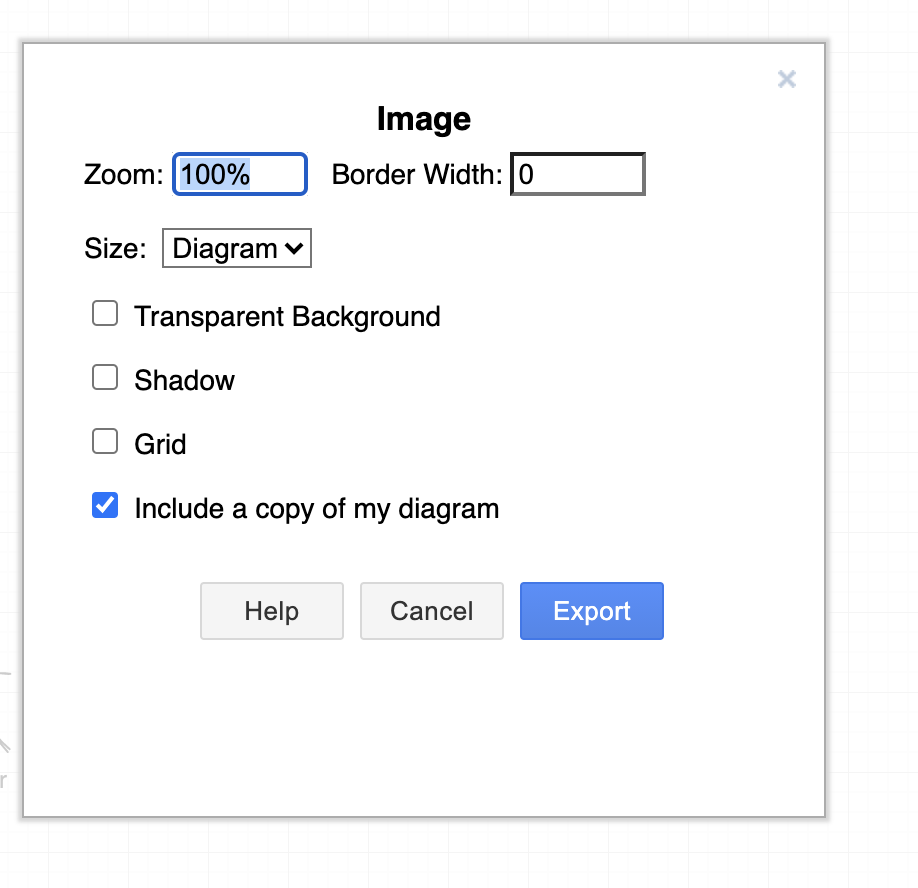Click the Grid option label
The image size is (918, 888).
click(x=159, y=443)
